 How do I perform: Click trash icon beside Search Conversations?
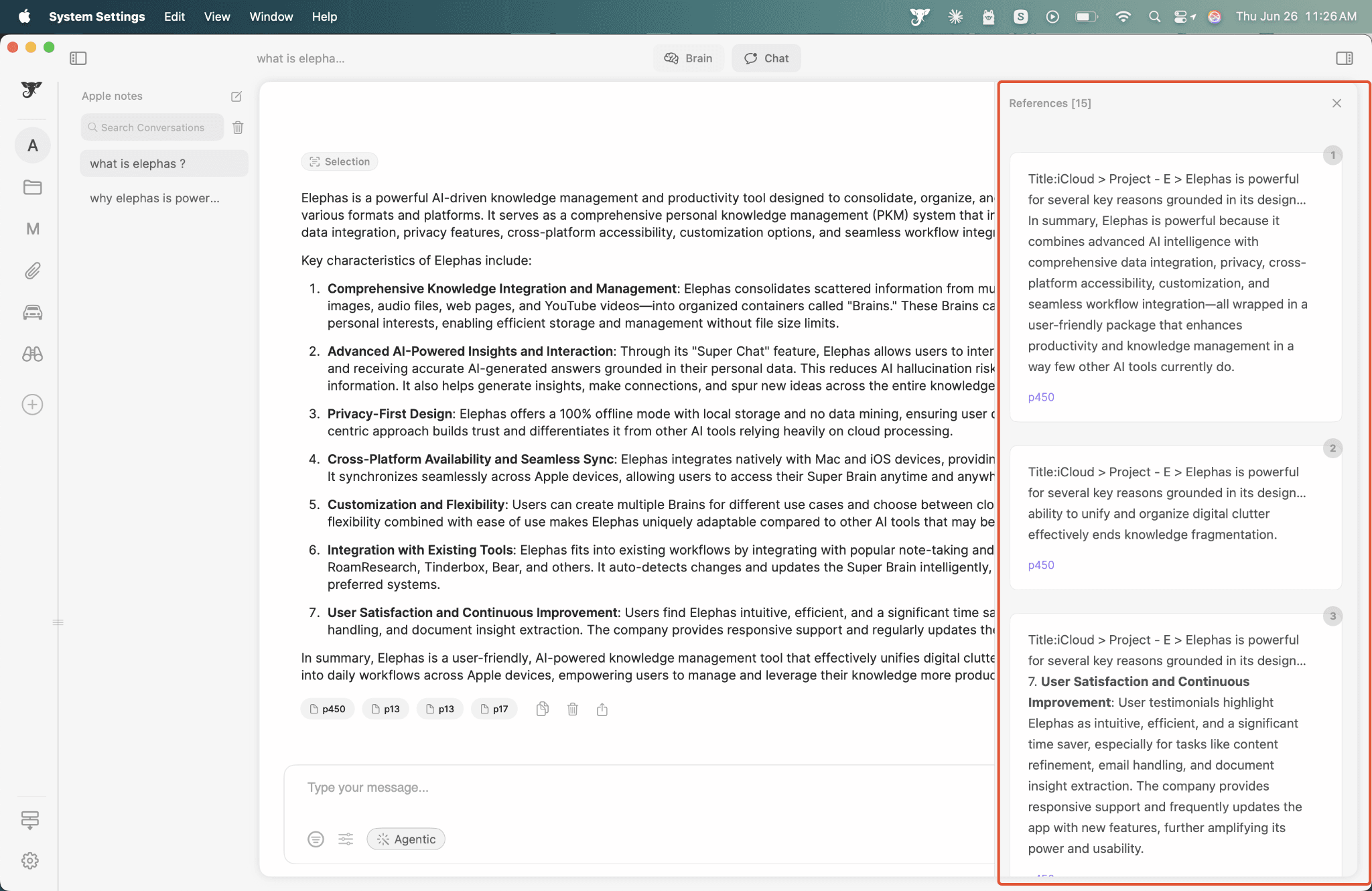pyautogui.click(x=238, y=127)
